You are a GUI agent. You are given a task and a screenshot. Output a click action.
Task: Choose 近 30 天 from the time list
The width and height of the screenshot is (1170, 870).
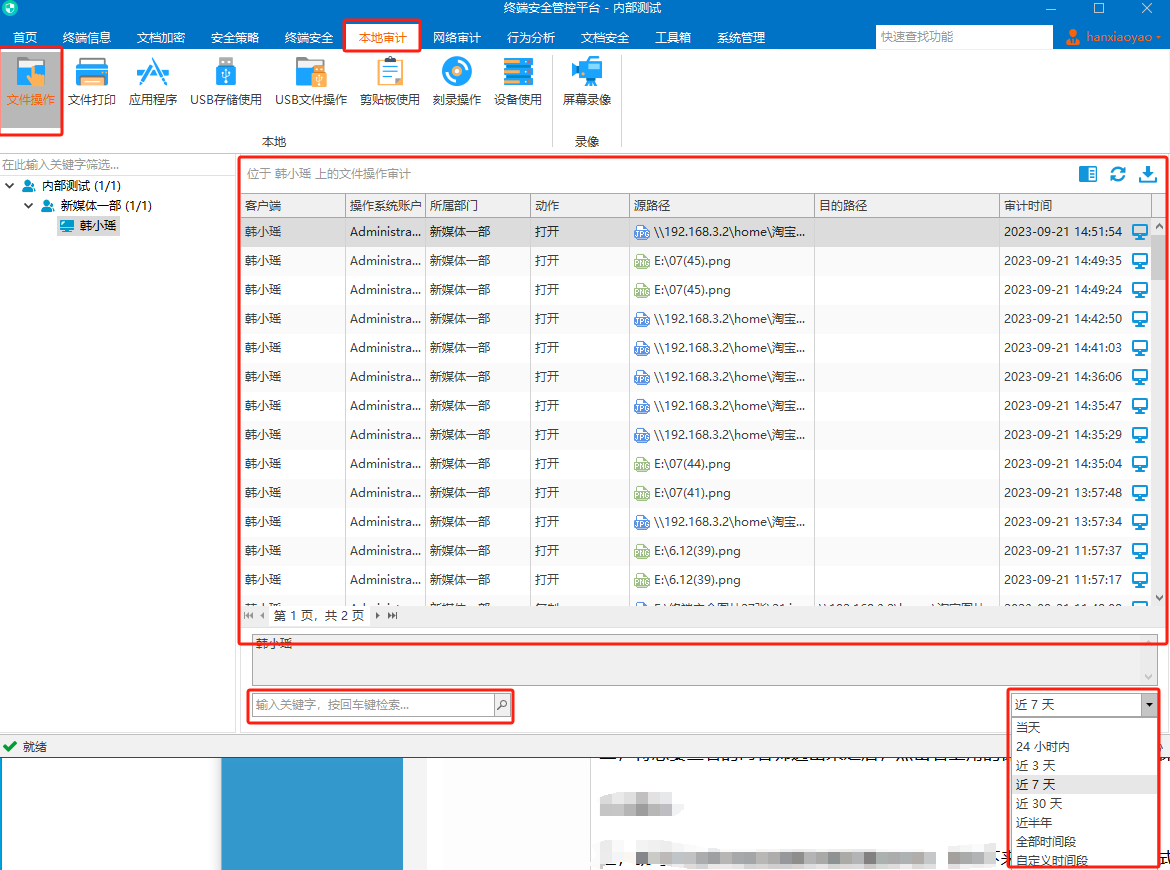click(1039, 804)
